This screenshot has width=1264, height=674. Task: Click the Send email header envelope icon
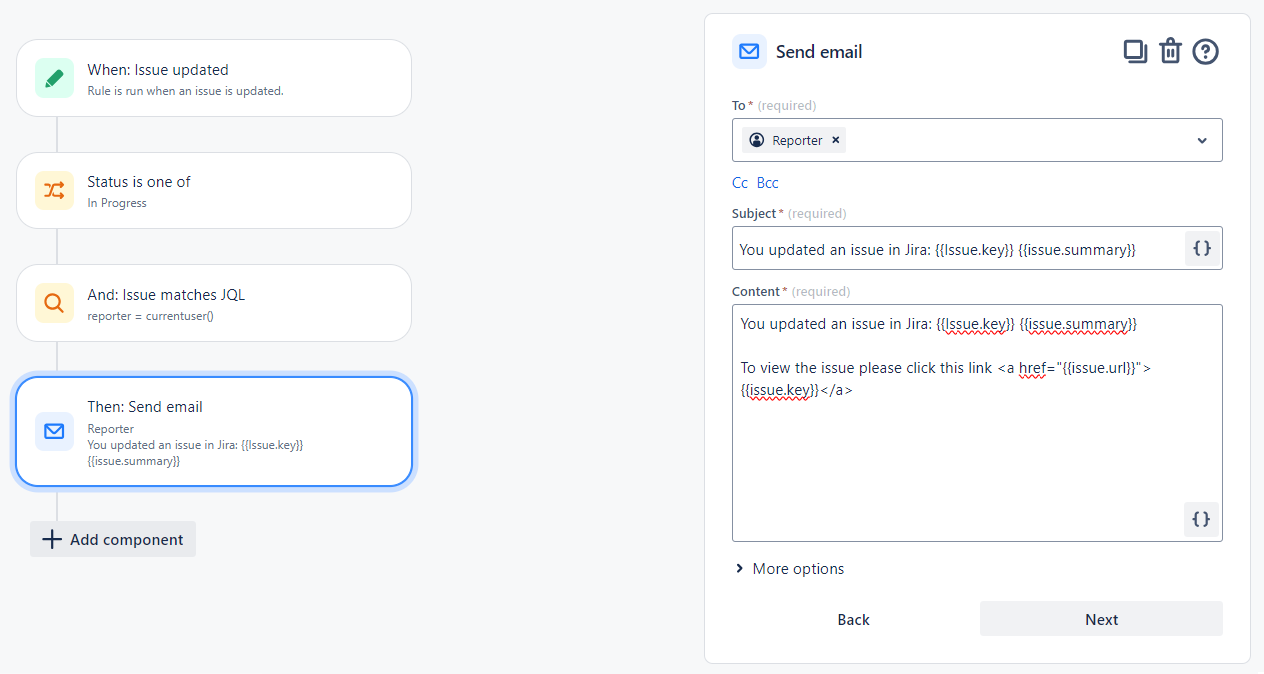[749, 51]
